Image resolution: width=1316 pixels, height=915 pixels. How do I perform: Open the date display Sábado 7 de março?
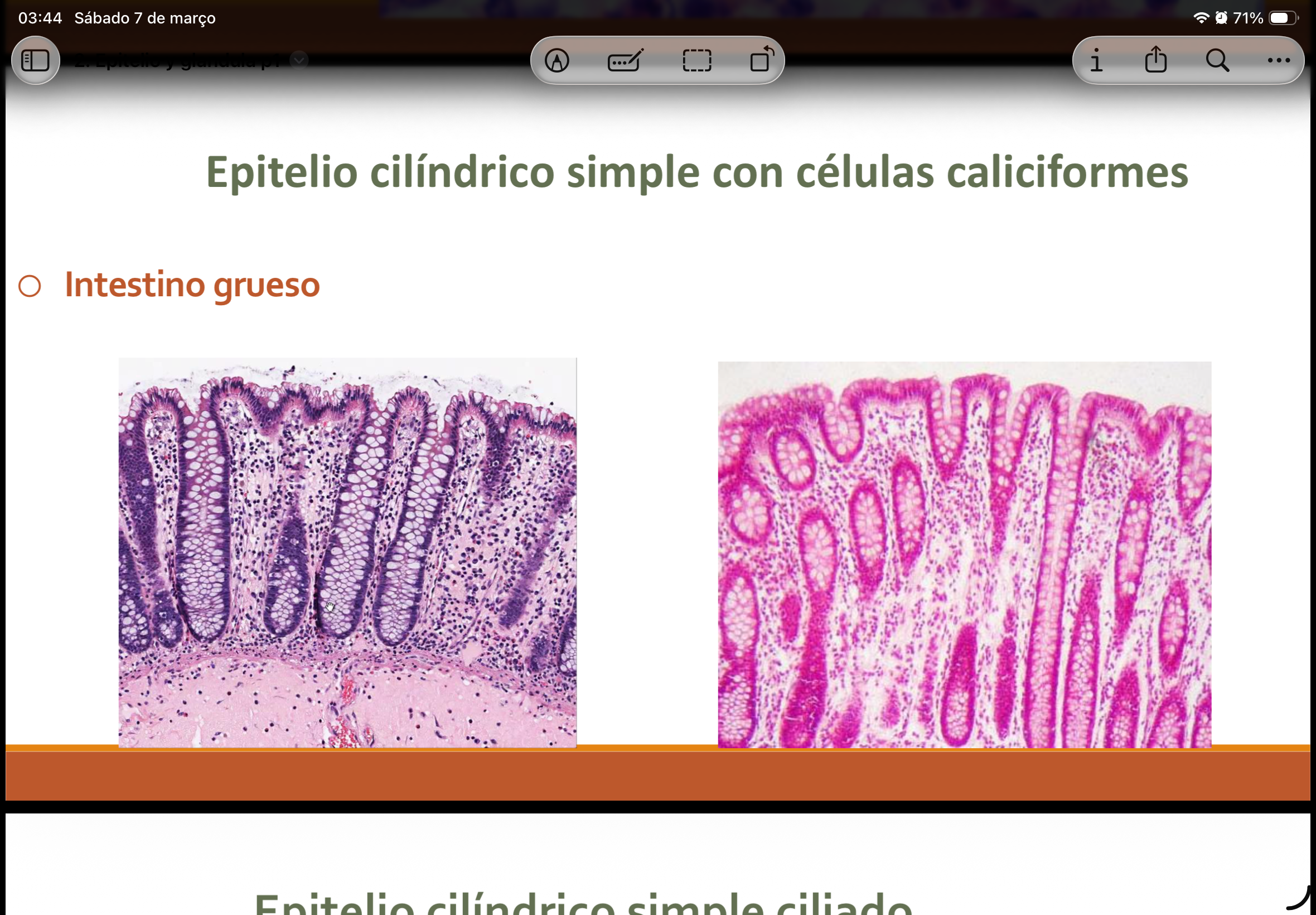[145, 18]
